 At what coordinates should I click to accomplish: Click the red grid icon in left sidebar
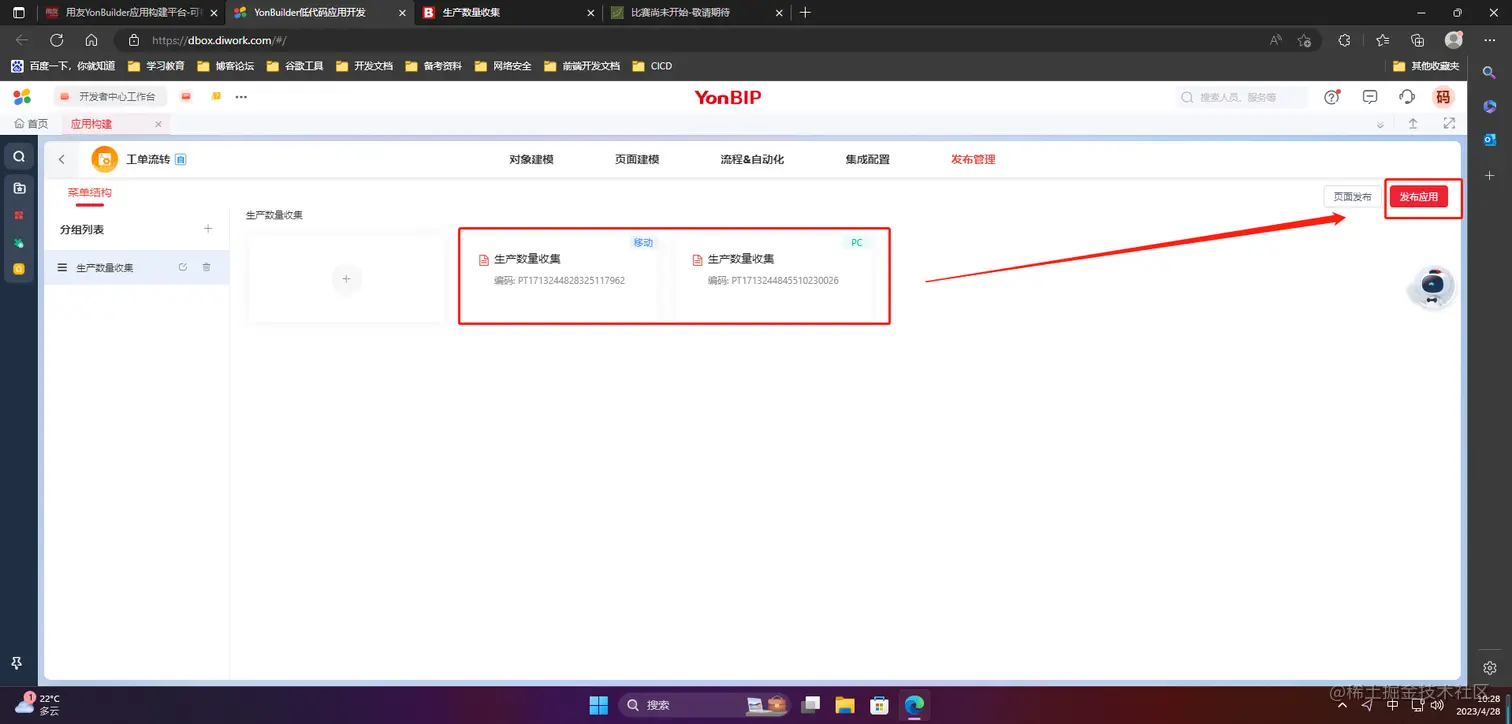(x=18, y=215)
